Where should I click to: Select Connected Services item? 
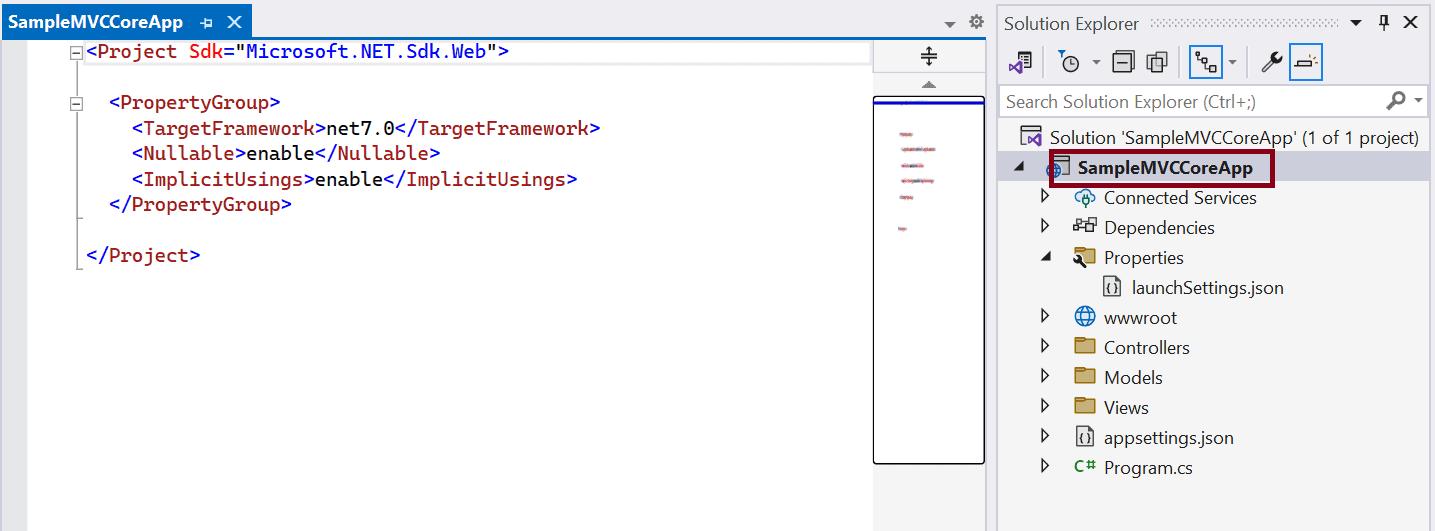(1180, 197)
